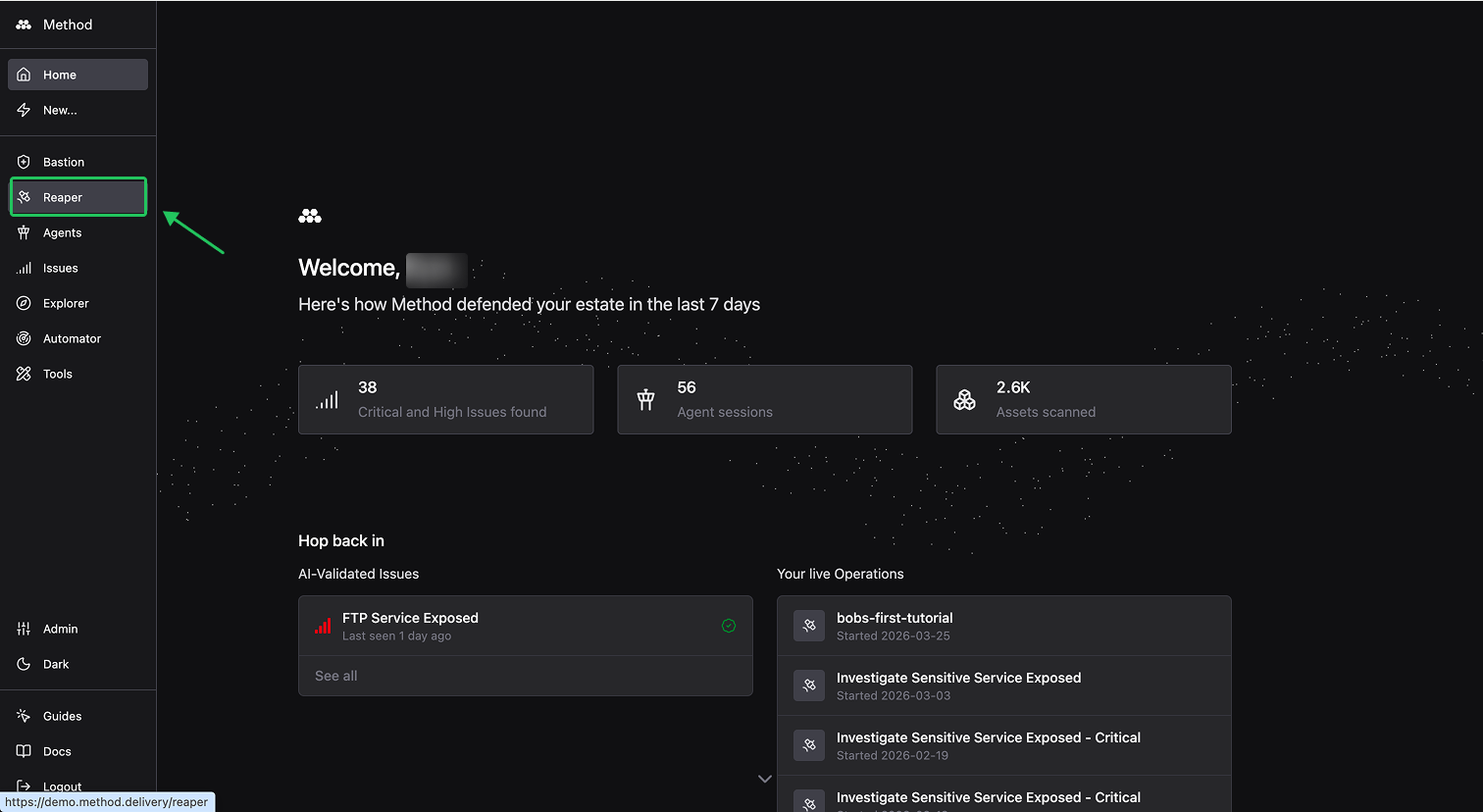Go to the Home page
Screen dimensions: 1483x812
pyautogui.click(x=60, y=75)
